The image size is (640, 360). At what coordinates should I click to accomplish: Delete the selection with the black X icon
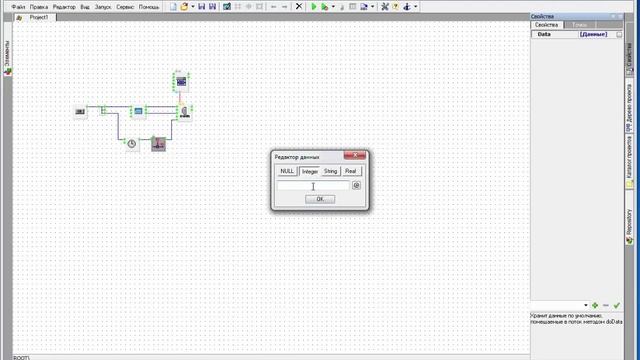299,7
